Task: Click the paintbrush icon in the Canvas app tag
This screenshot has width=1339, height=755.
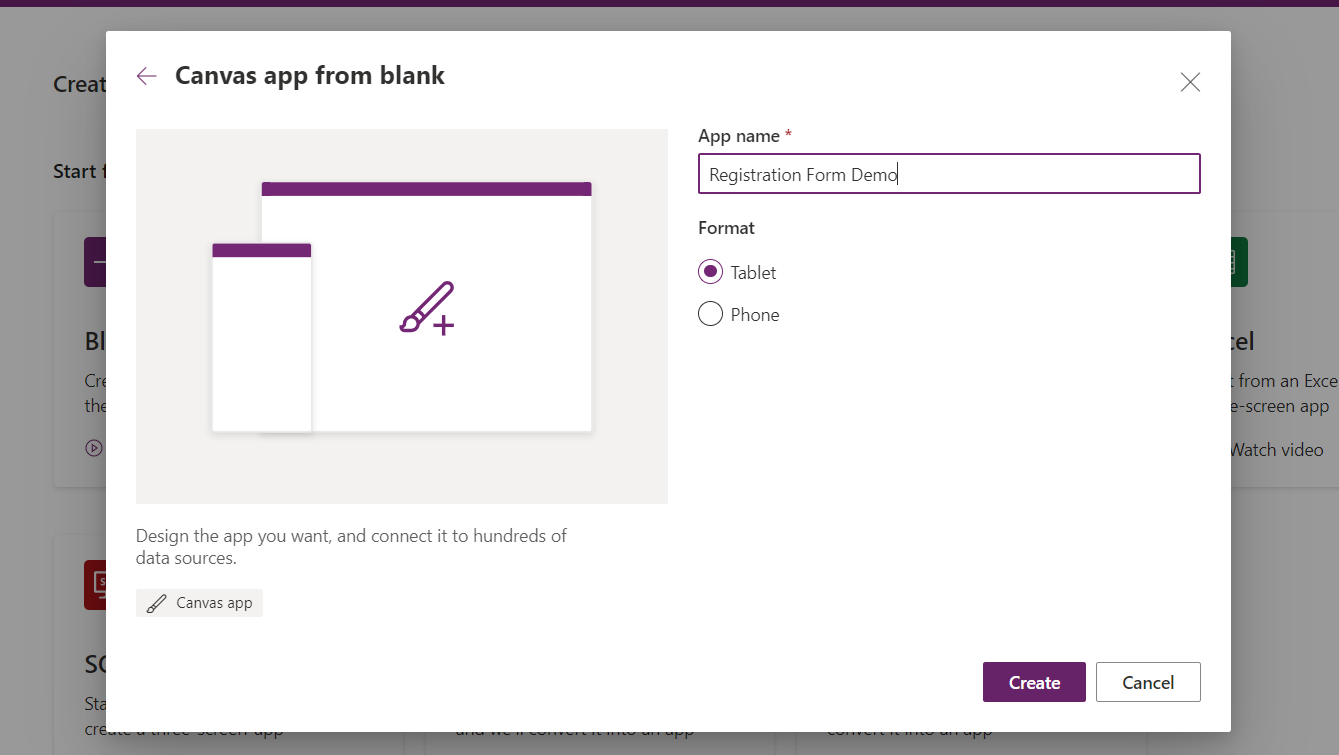Action: click(156, 604)
